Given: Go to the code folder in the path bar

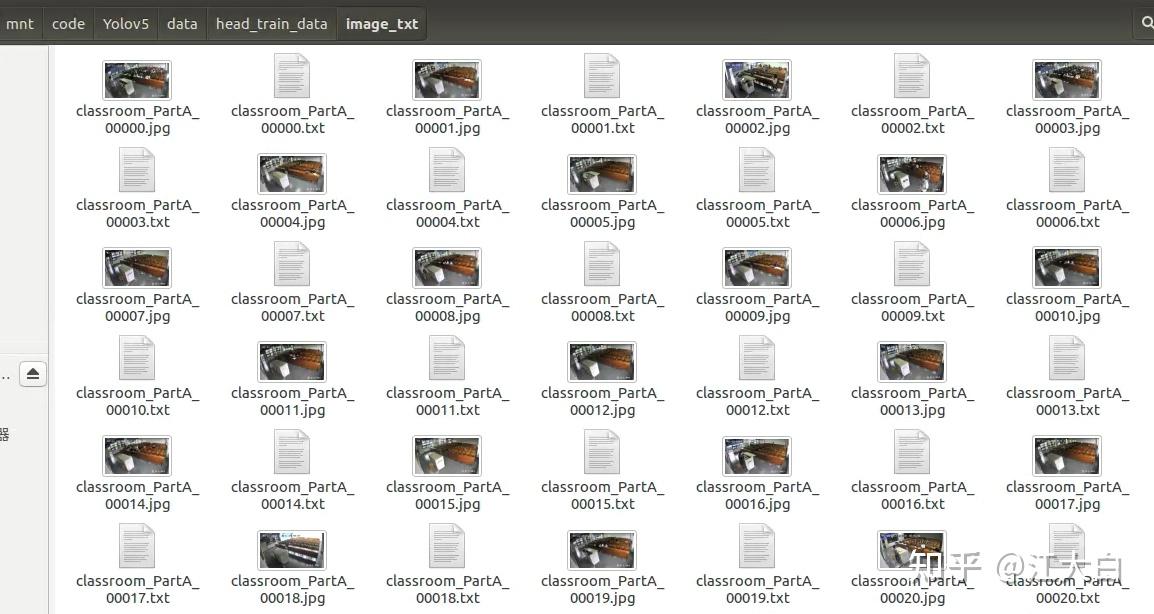Looking at the screenshot, I should (x=68, y=24).
